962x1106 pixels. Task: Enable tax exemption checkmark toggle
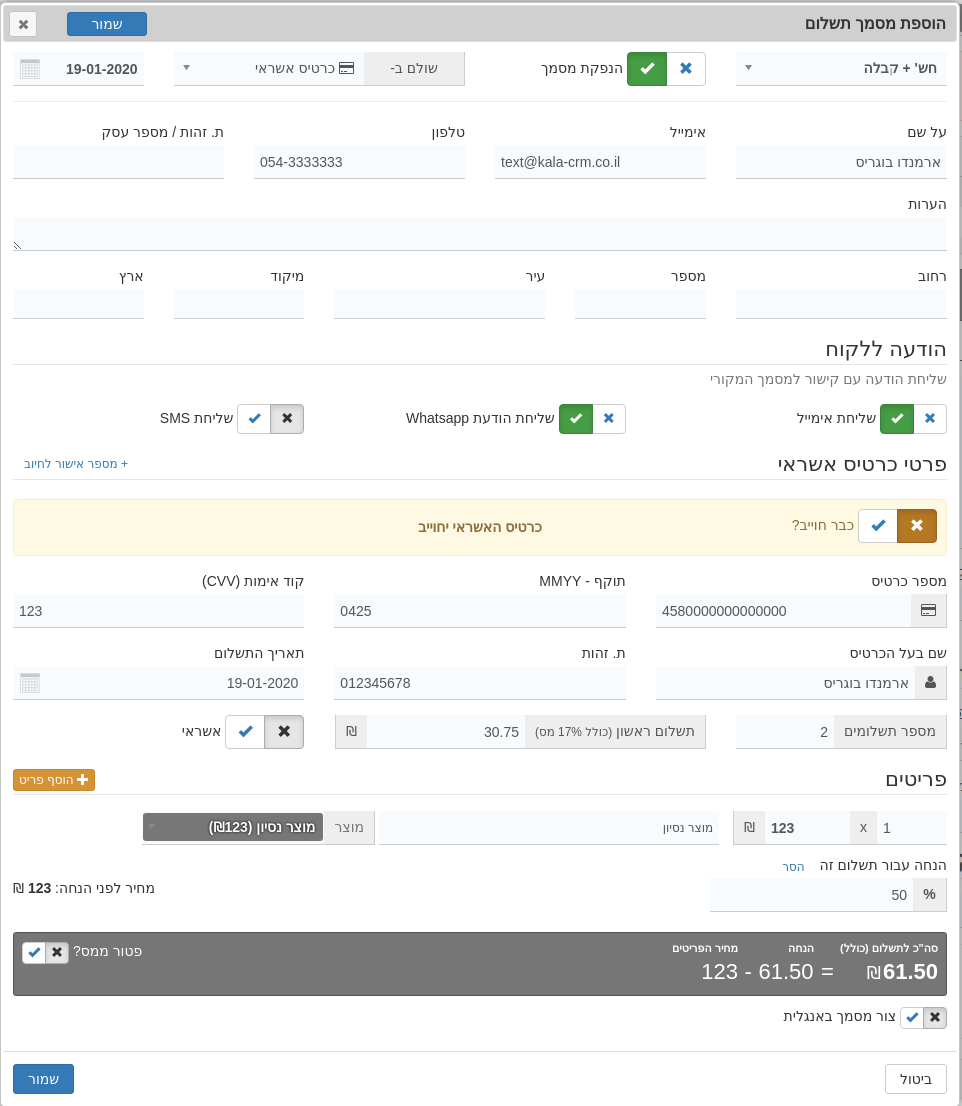pos(34,952)
